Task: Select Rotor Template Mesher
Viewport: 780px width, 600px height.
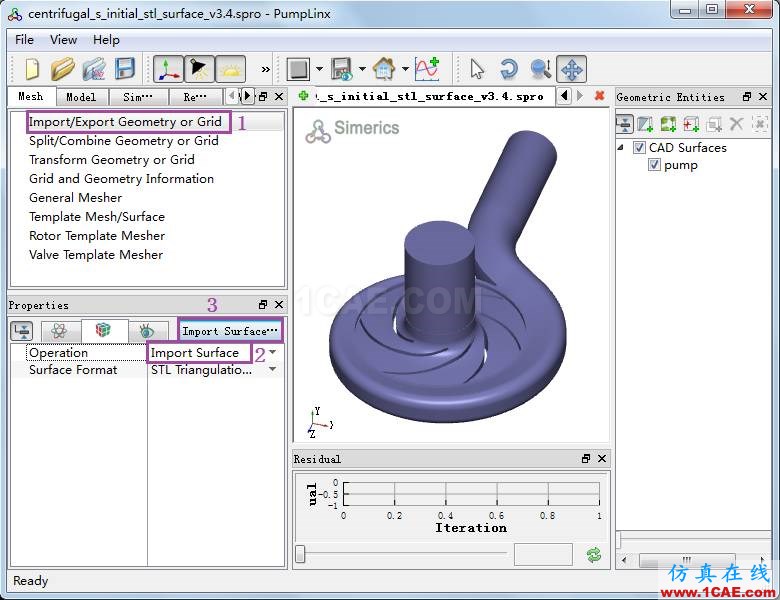Action: tap(97, 235)
